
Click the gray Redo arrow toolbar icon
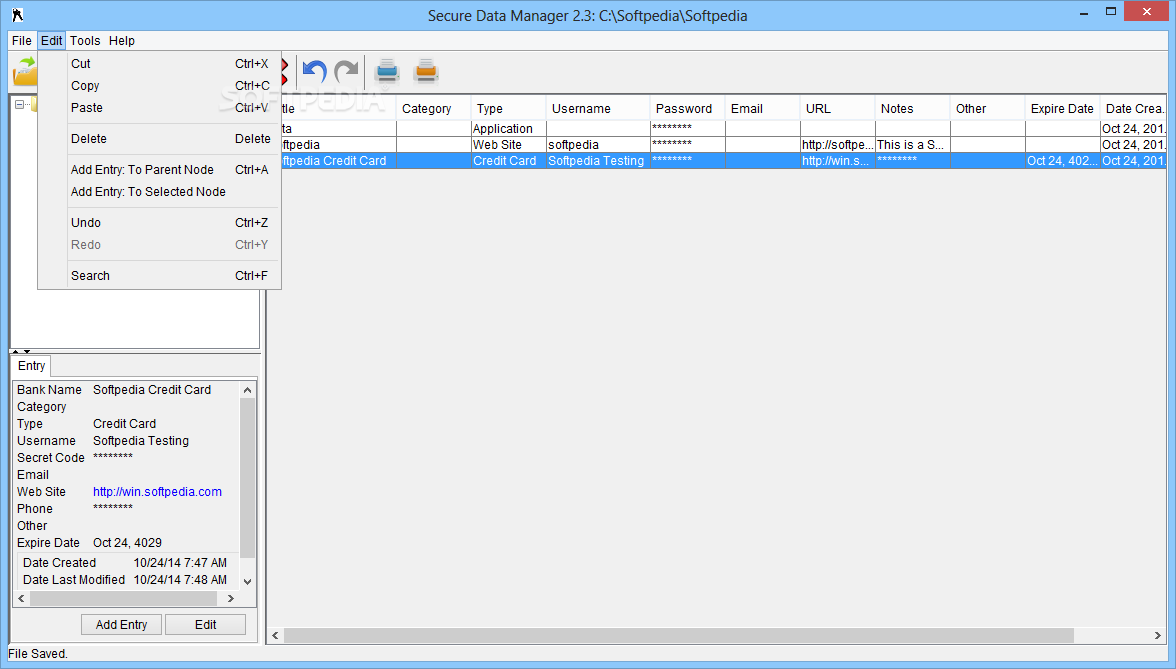click(346, 71)
